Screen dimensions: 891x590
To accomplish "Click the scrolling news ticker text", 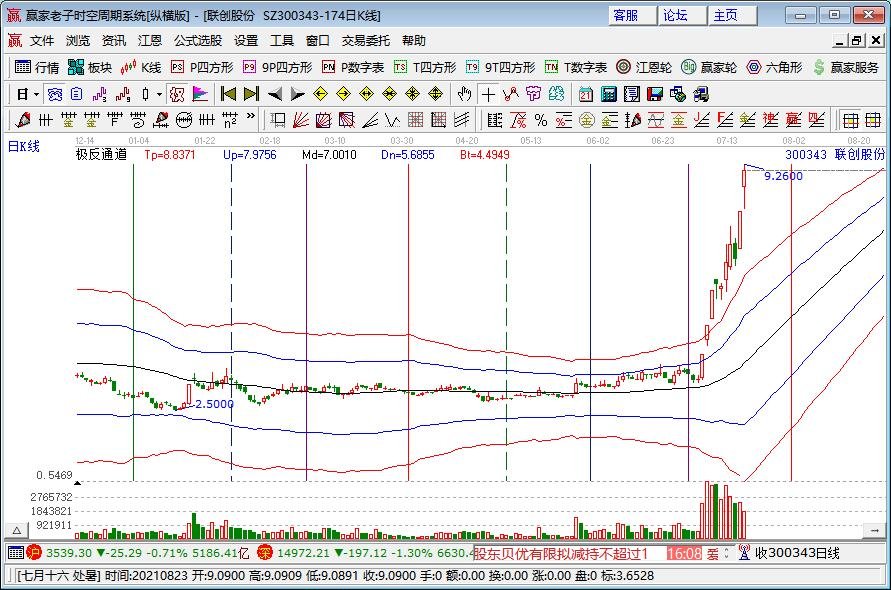I will [x=560, y=553].
